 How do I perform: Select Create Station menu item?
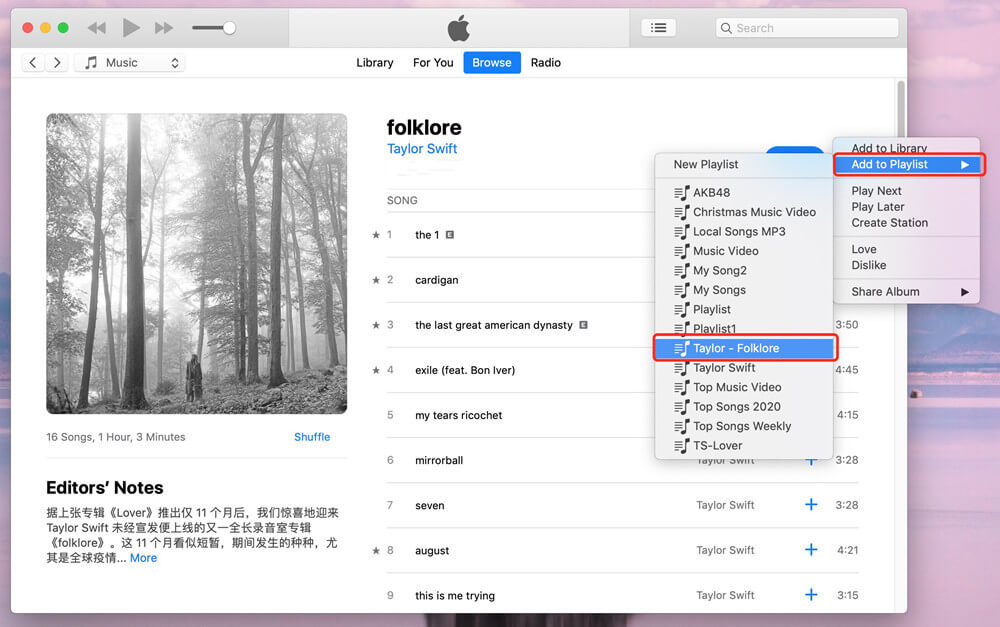906,223
